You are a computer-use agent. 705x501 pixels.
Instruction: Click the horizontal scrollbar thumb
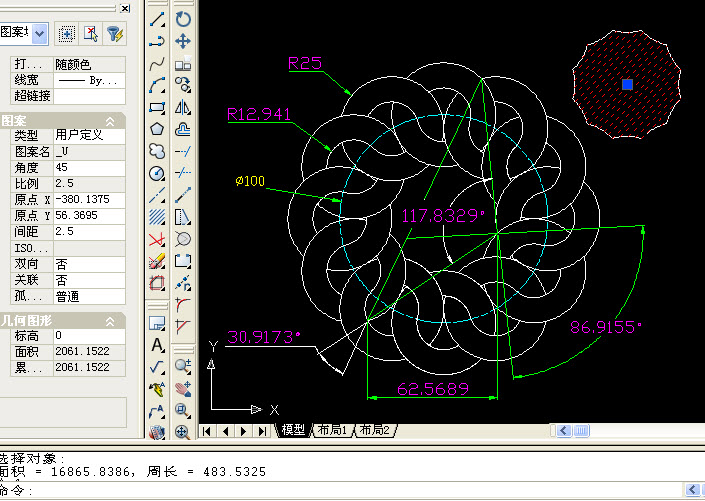pos(581,431)
